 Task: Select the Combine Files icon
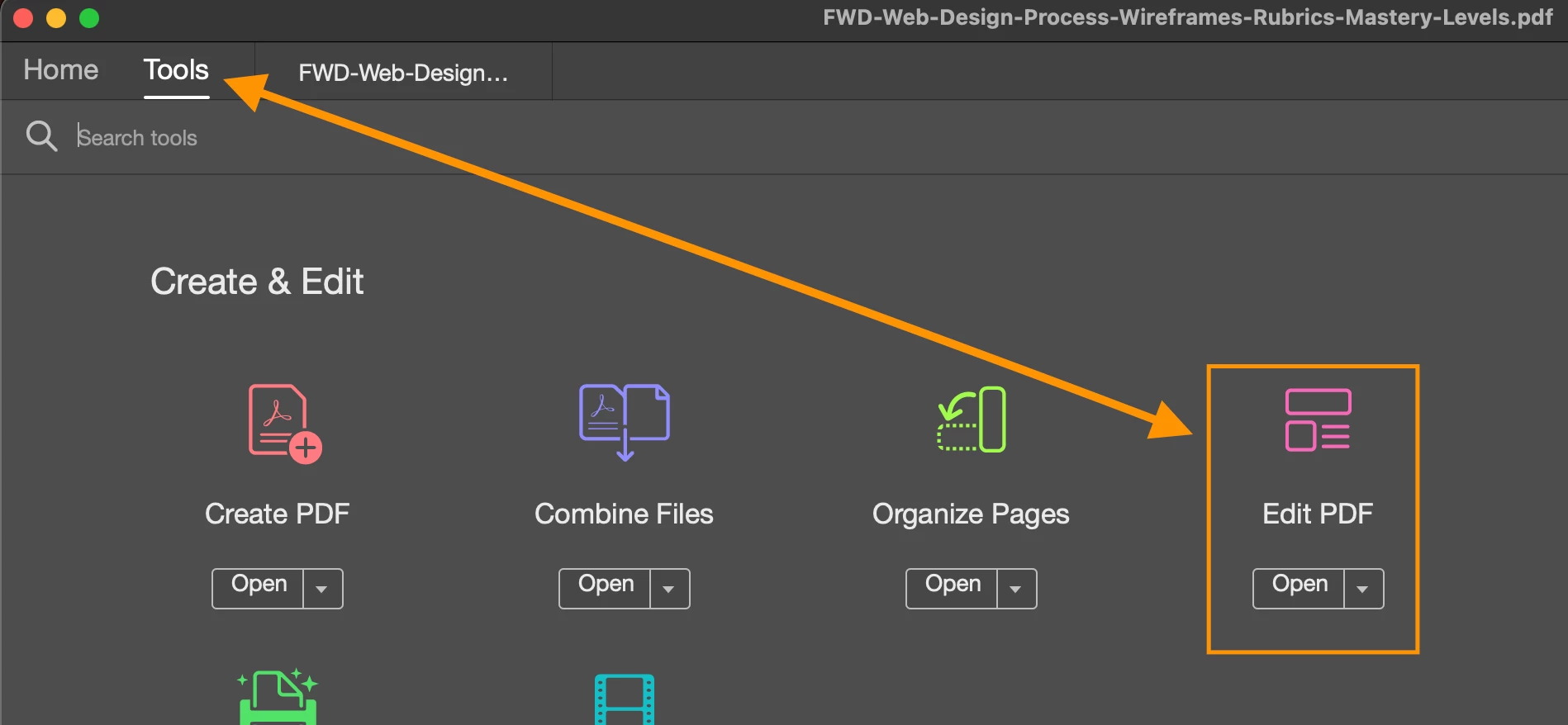click(x=625, y=422)
